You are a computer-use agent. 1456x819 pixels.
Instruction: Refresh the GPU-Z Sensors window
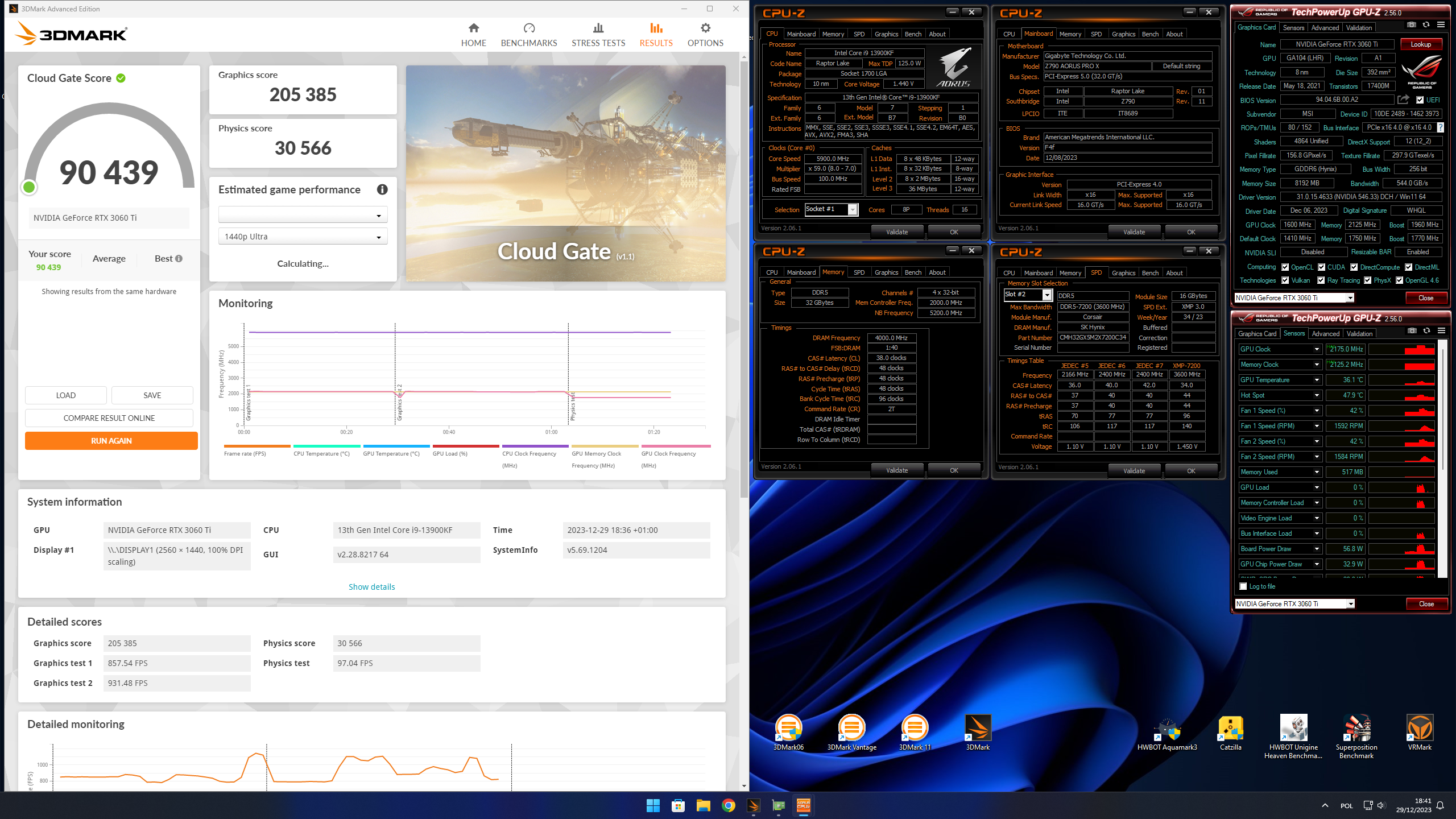click(x=1426, y=331)
